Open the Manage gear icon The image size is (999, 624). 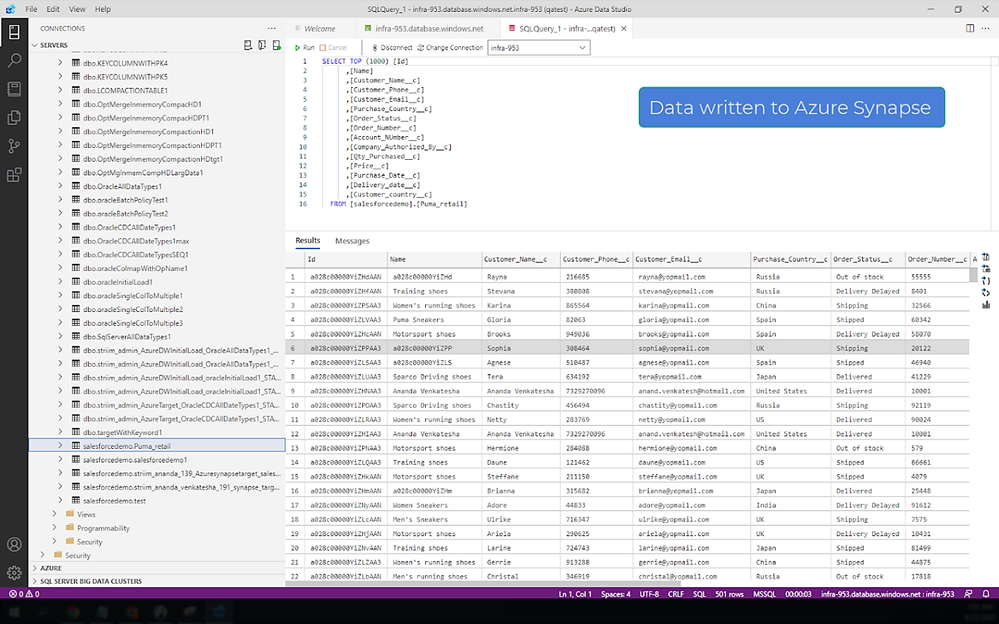pos(14,573)
